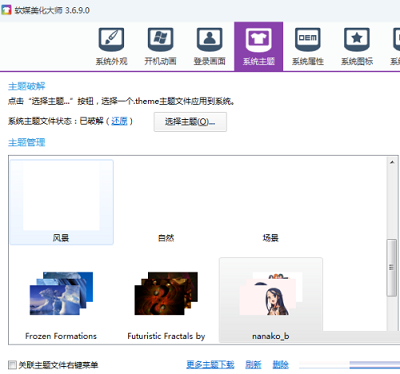Open the 系统外观 appearance tab
The height and width of the screenshot is (374, 400).
pos(111,47)
